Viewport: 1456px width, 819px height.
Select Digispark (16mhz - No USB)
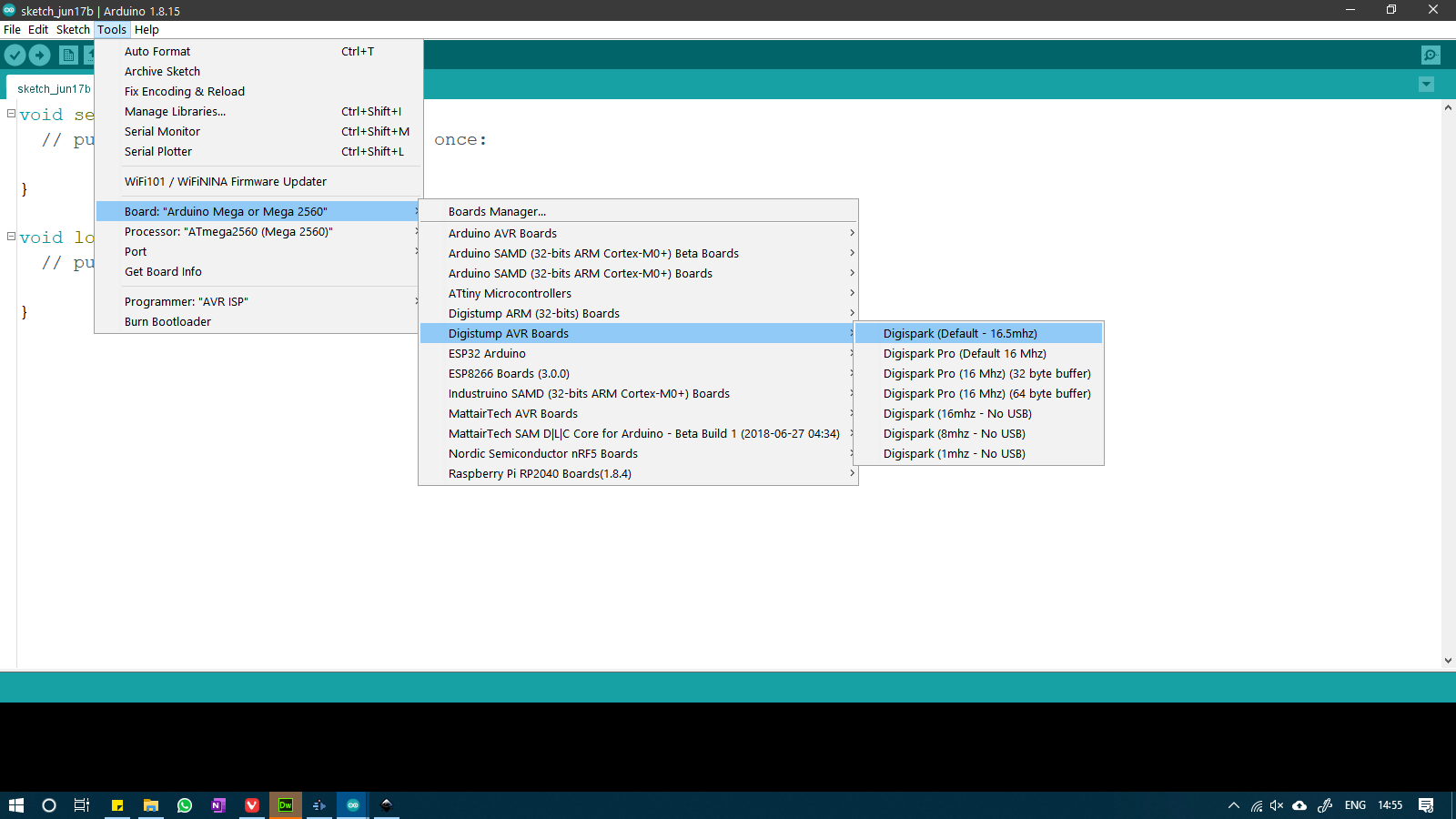coord(979,414)
